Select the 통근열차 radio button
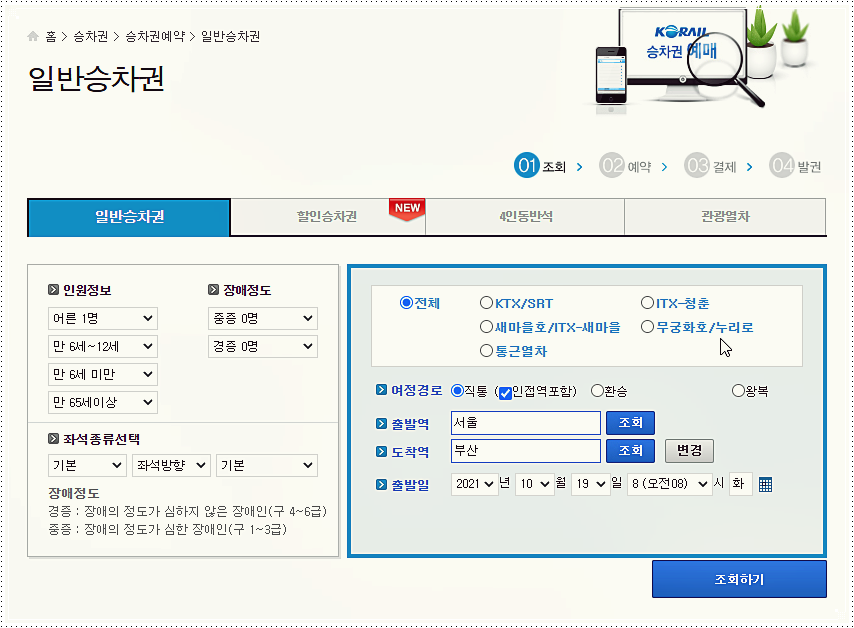This screenshot has height=628, width=854. (x=486, y=350)
